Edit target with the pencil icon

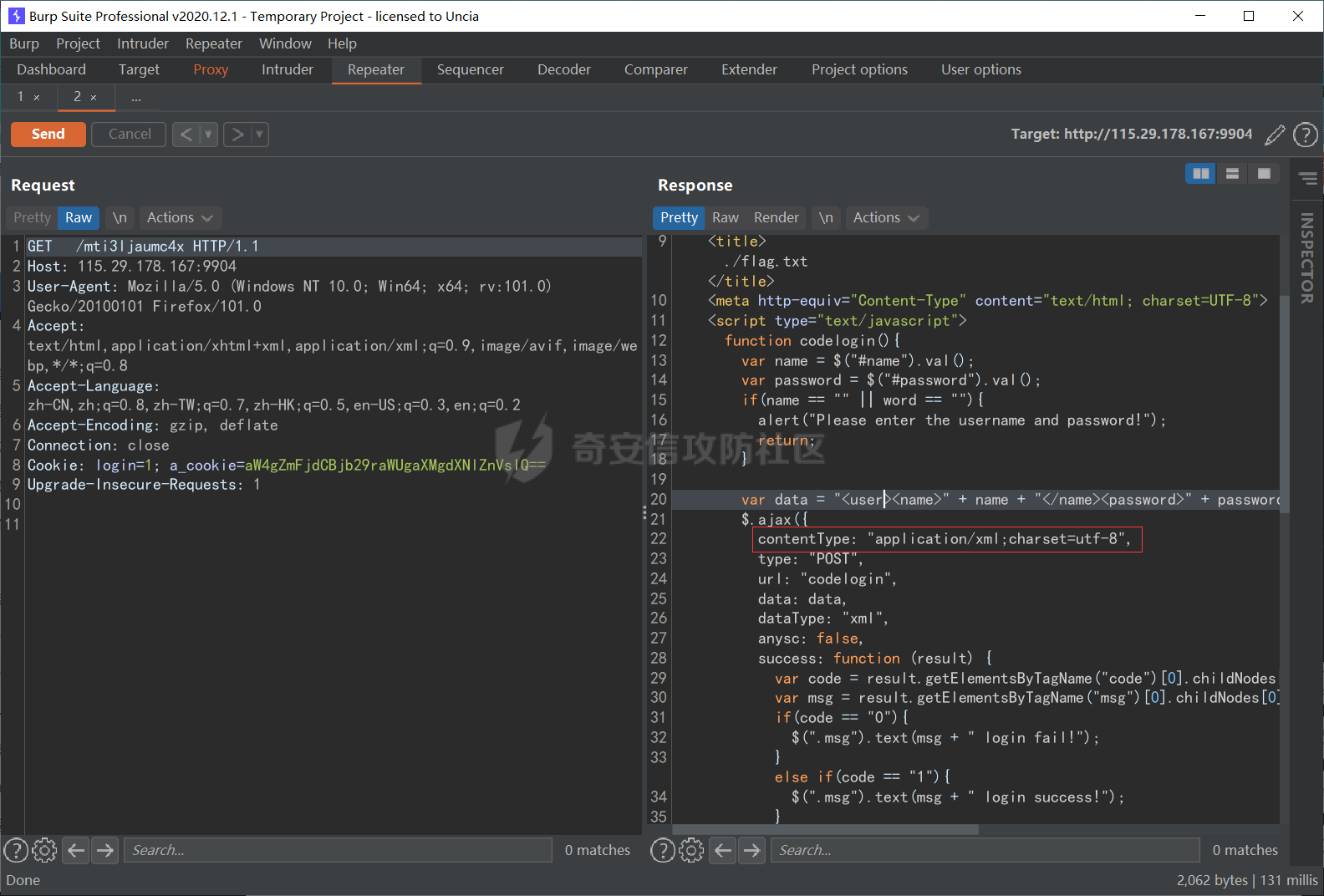coord(1275,134)
